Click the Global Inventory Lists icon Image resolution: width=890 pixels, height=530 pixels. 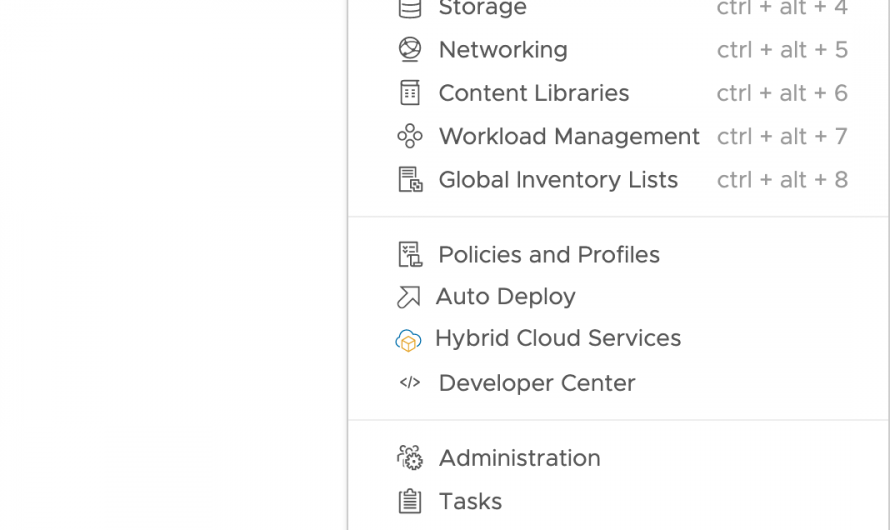(410, 180)
